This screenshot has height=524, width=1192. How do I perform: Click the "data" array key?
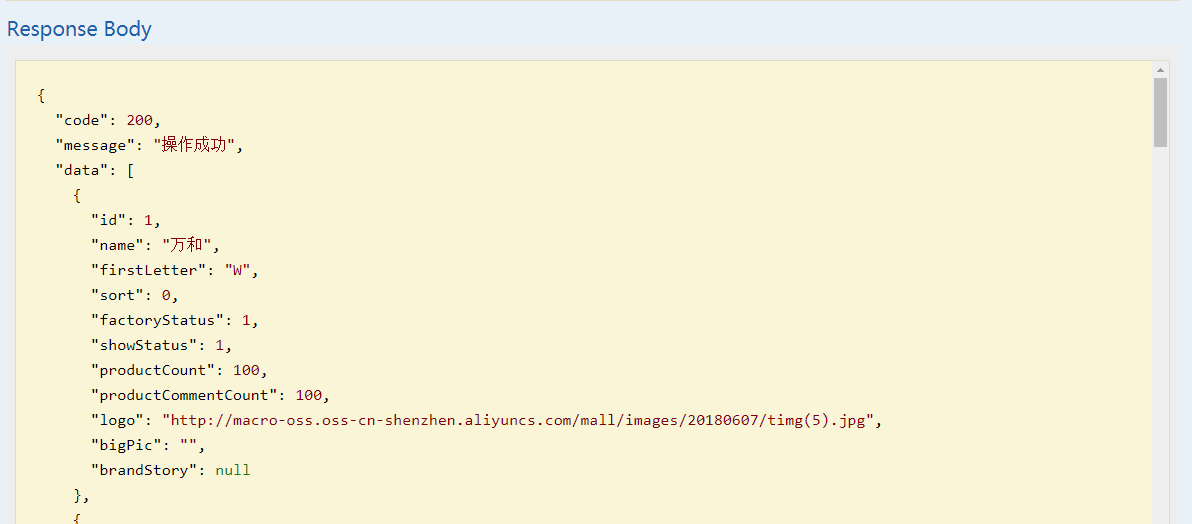[x=85, y=170]
